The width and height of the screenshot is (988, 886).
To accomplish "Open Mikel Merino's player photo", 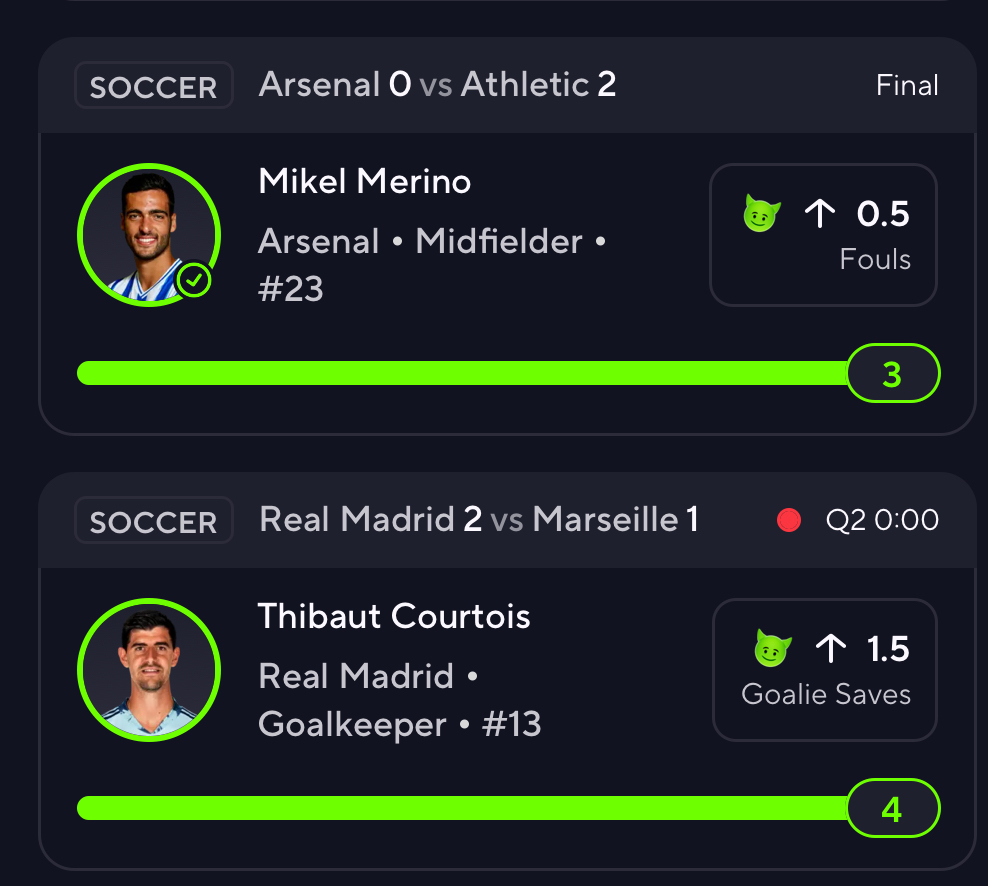I will coord(149,235).
